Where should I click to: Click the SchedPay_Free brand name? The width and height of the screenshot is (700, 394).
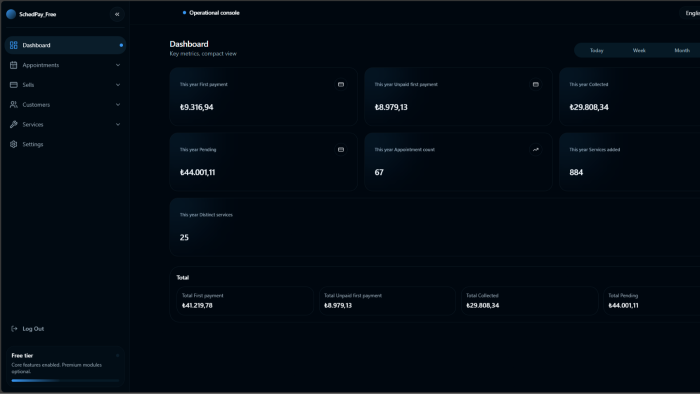38,14
